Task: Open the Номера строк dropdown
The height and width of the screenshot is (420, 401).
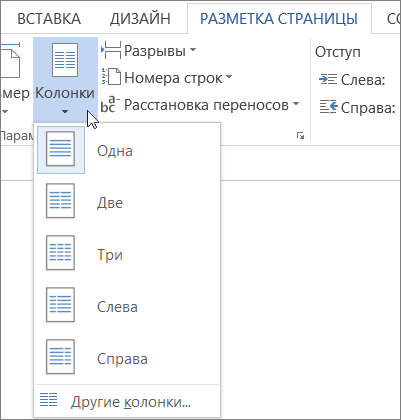Action: click(178, 78)
